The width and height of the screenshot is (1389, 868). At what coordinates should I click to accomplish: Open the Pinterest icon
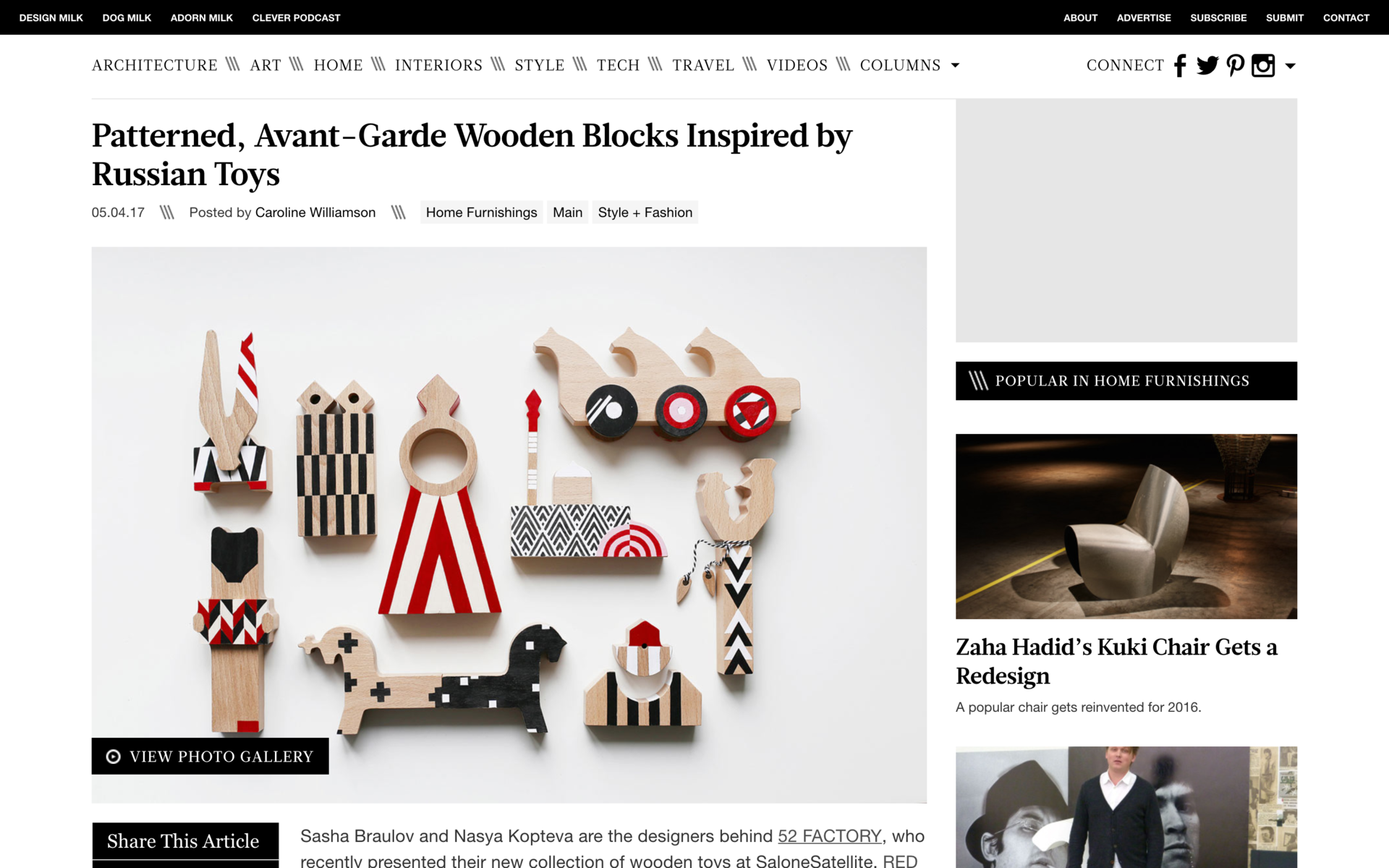pyautogui.click(x=1236, y=66)
